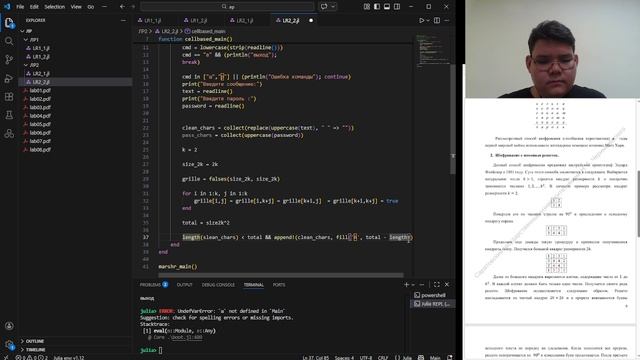Open the Julia three-circles view
640x360 pixels.
[x=9, y=133]
